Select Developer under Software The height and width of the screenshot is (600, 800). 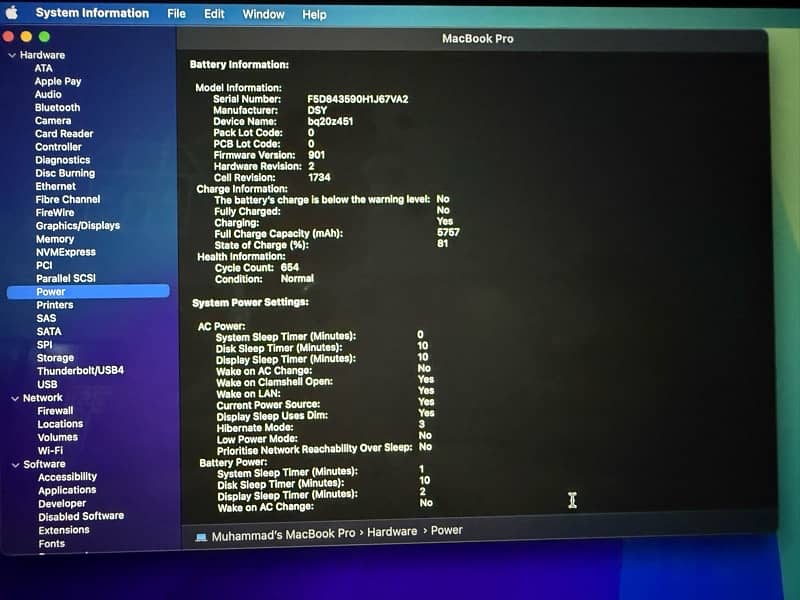click(x=62, y=504)
